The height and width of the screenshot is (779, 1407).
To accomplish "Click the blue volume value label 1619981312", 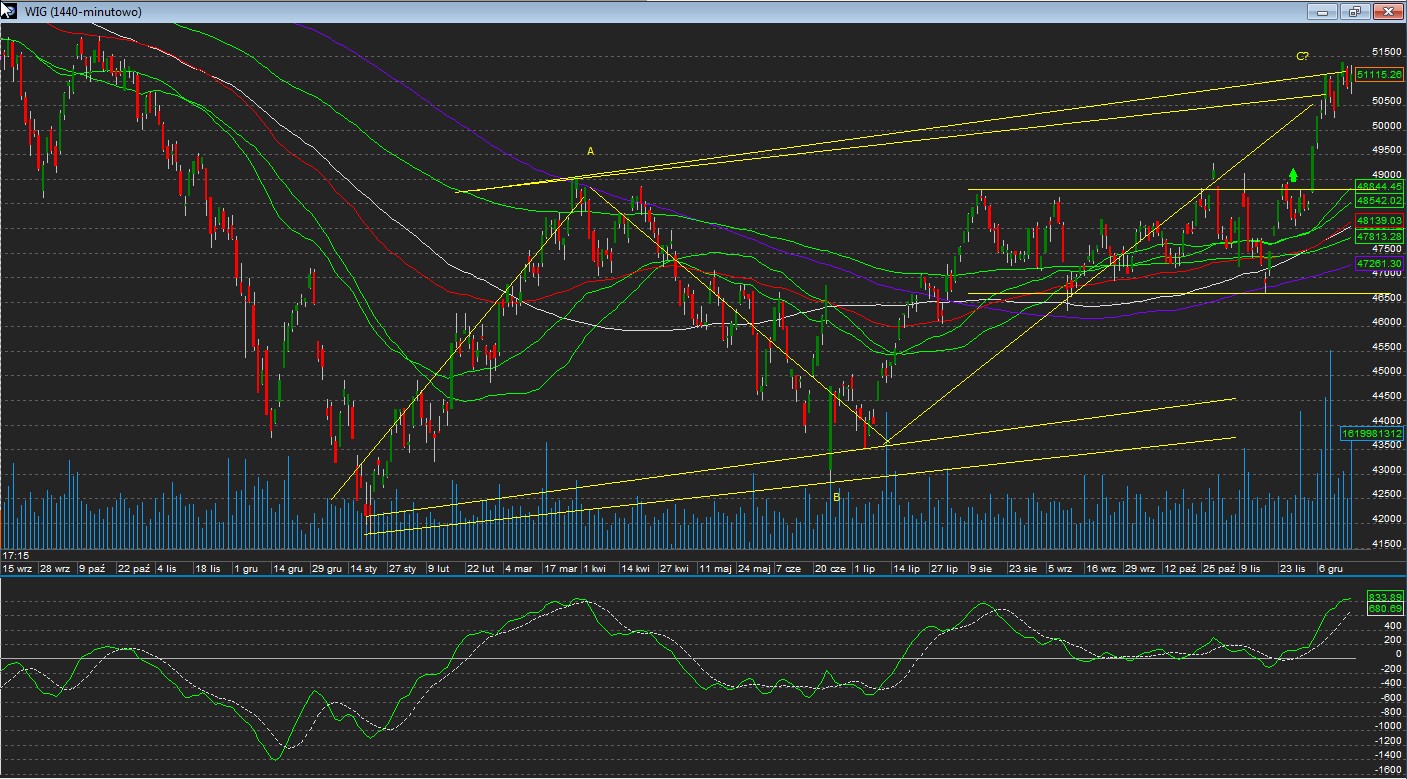I will [1372, 433].
